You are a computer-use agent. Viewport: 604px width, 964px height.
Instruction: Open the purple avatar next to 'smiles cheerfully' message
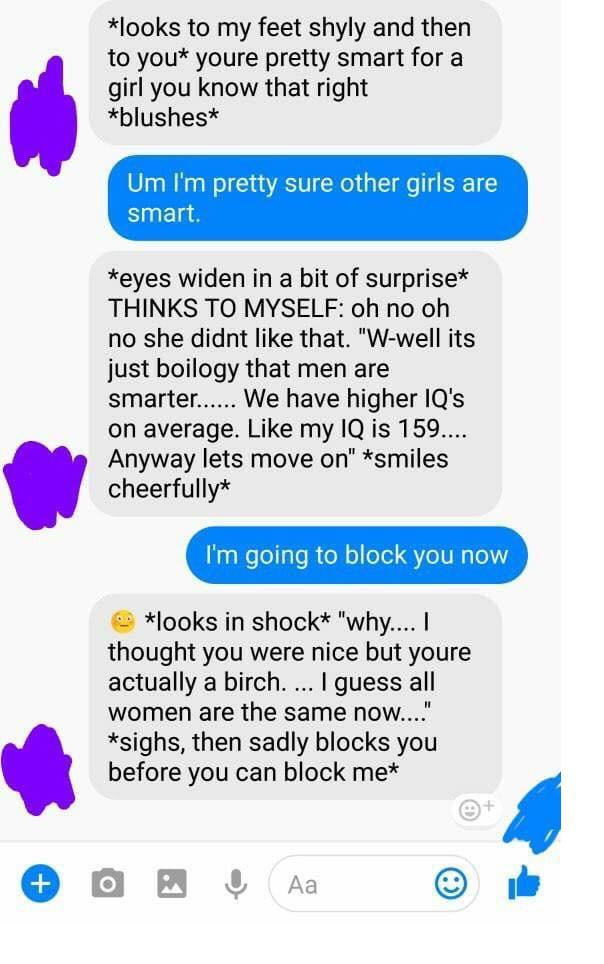[x=43, y=484]
